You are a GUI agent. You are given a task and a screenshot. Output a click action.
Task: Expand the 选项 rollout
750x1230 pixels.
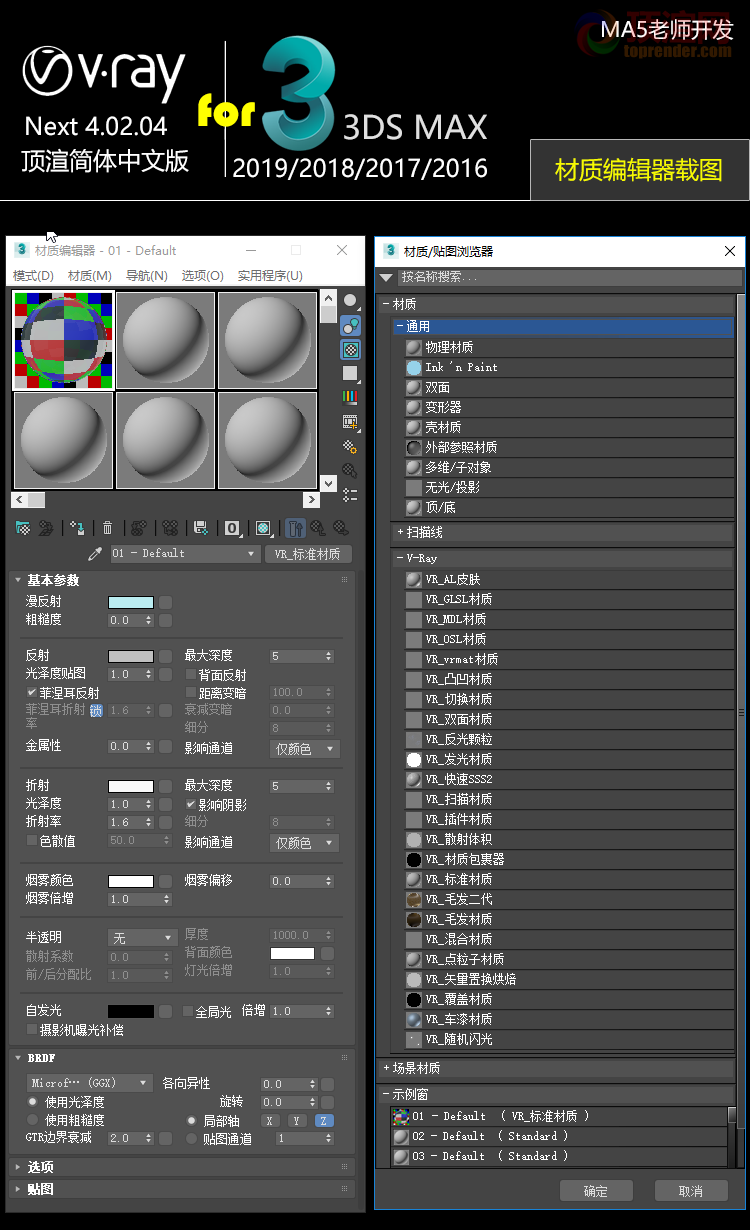pyautogui.click(x=181, y=1167)
